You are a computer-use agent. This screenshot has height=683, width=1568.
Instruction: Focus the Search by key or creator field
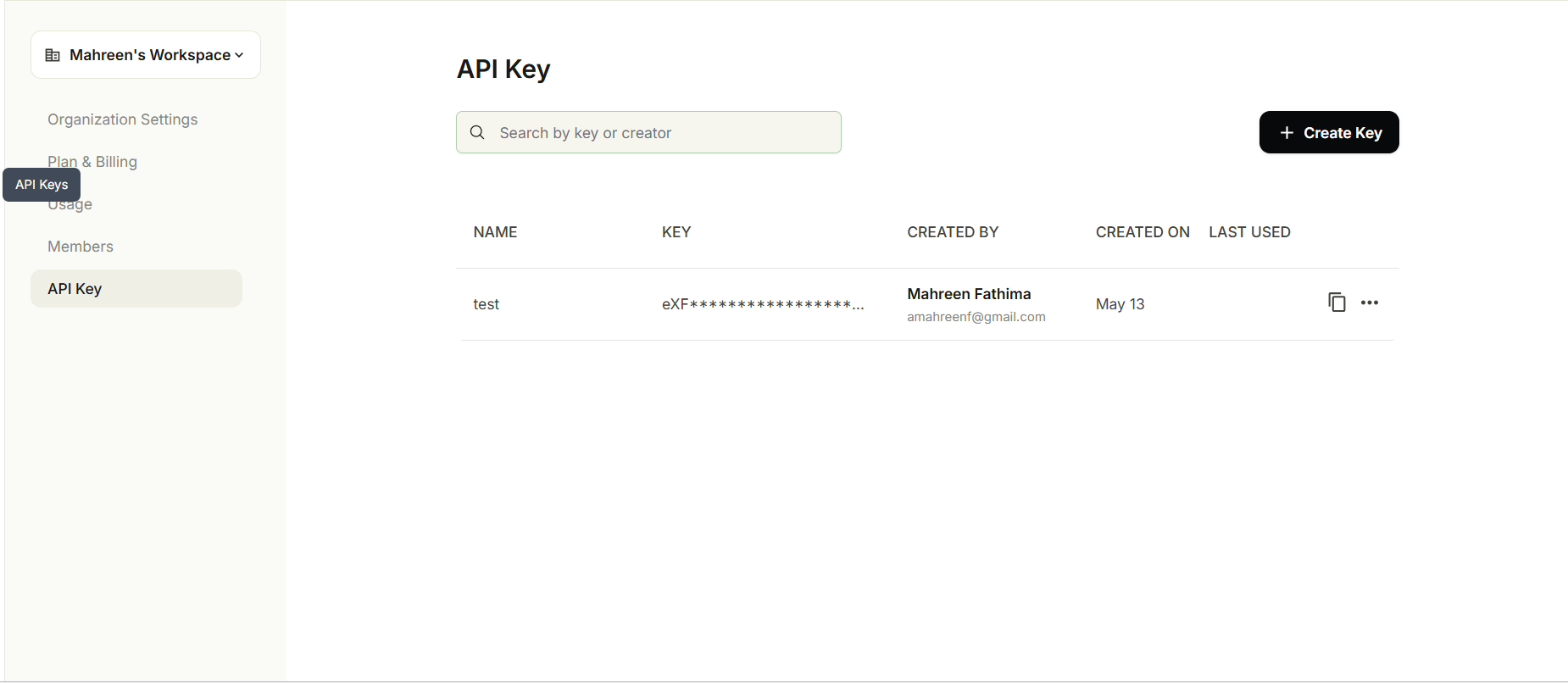pos(648,132)
